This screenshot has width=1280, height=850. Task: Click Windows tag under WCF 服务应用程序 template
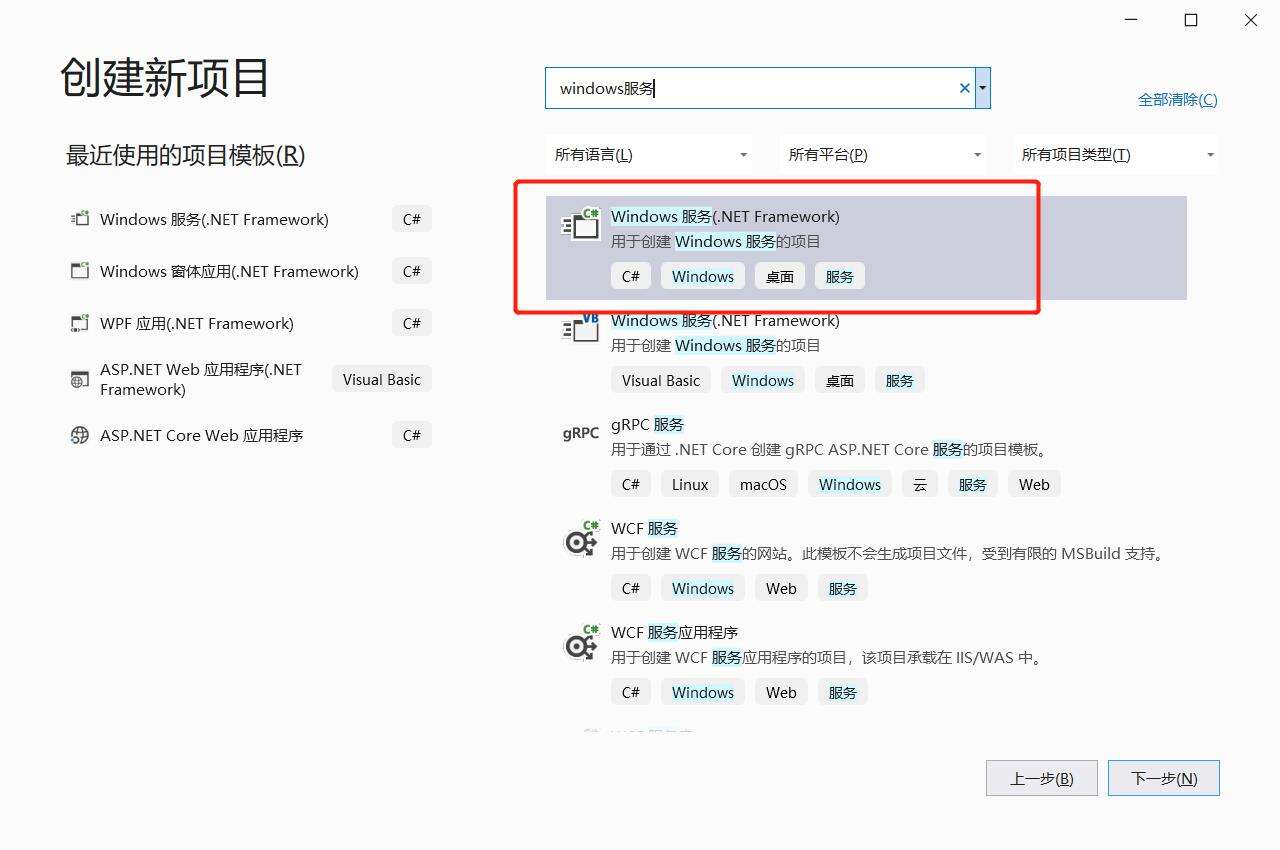pyautogui.click(x=703, y=692)
